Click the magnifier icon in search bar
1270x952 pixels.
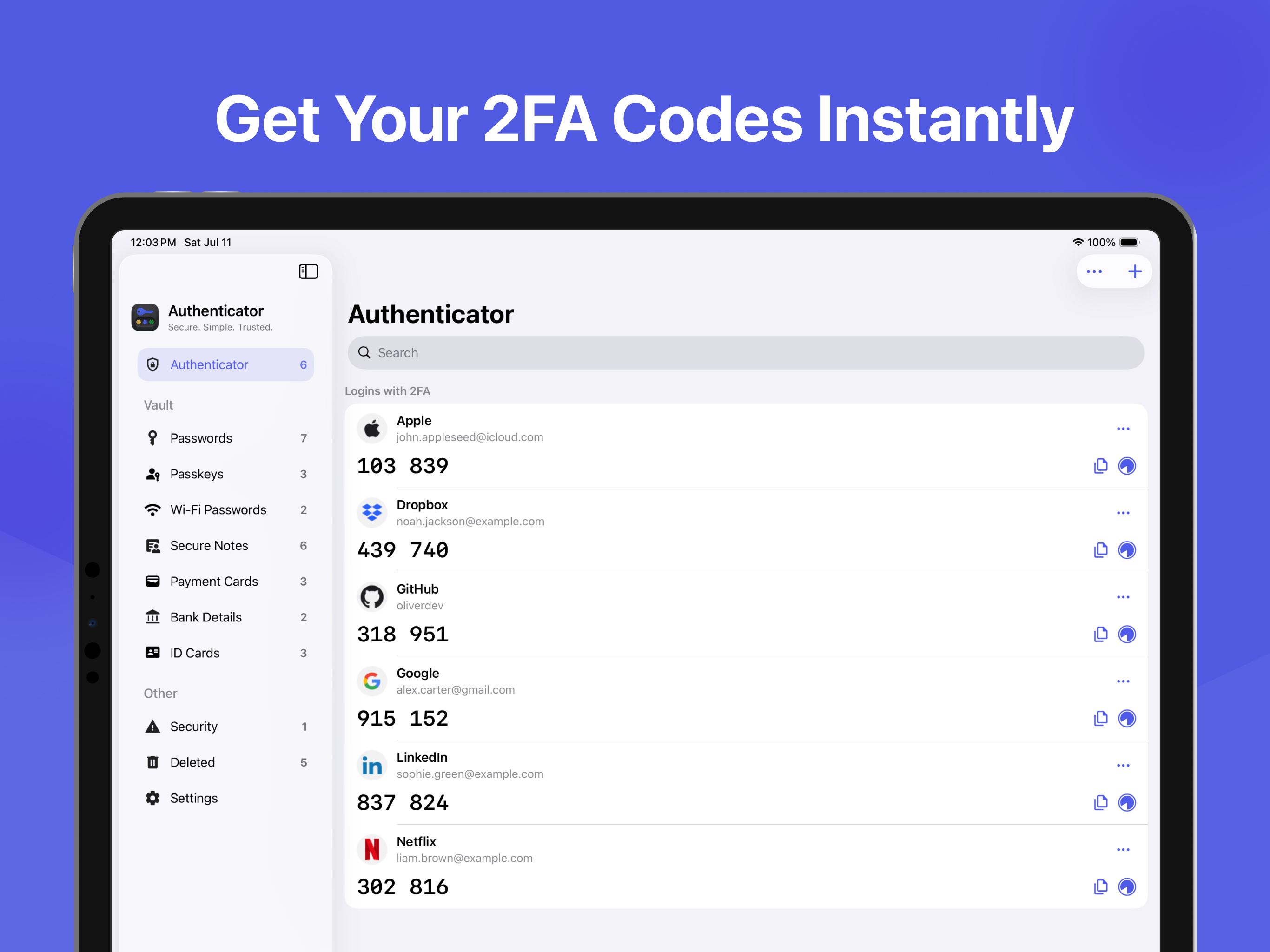pos(364,352)
